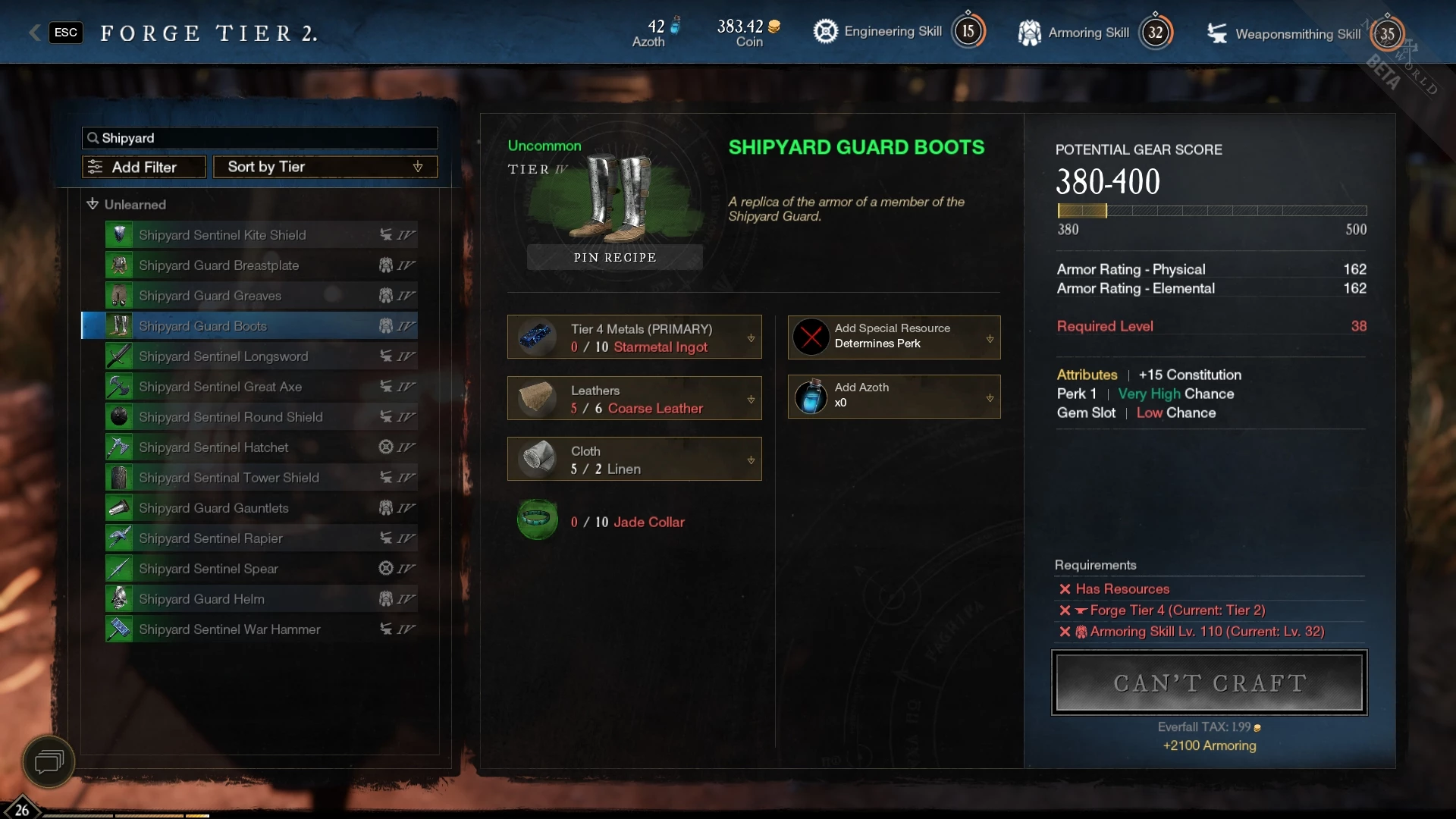This screenshot has height=819, width=1456.
Task: Select Shipyard Guard Breastplate recipe
Action: point(262,265)
